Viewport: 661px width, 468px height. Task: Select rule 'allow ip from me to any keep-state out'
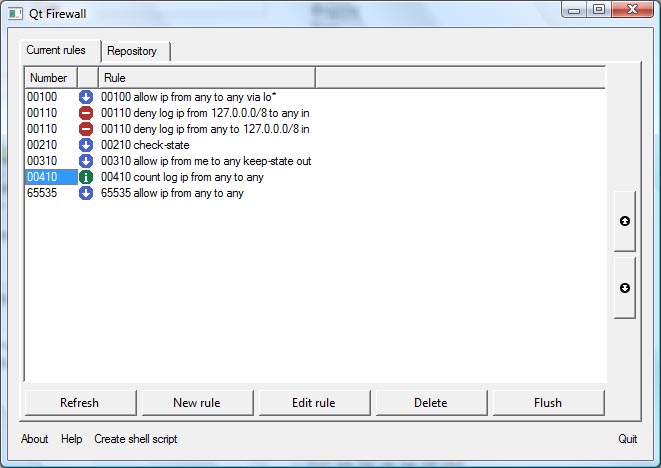(206, 161)
